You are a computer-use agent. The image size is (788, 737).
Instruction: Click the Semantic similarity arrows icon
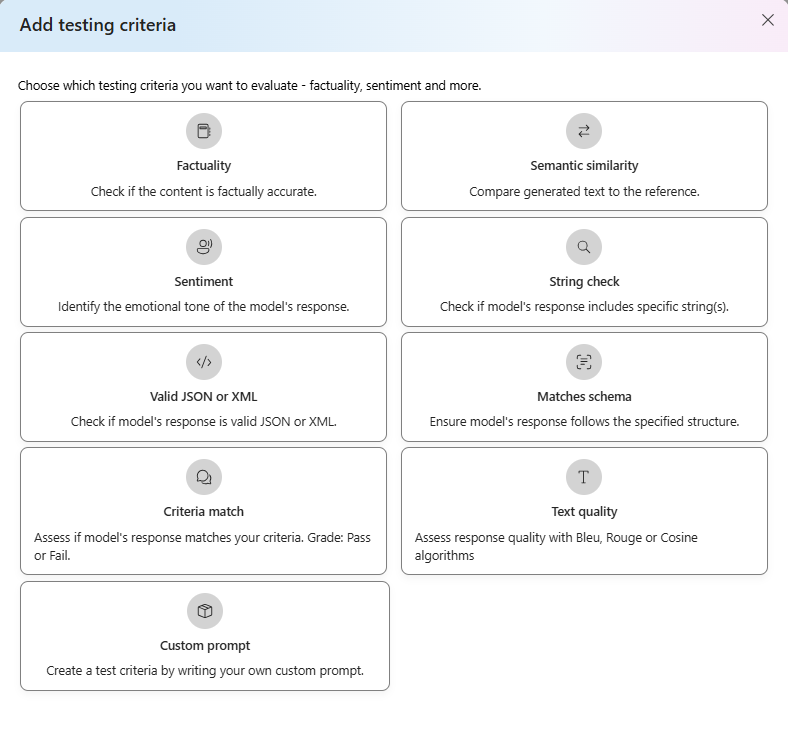click(583, 131)
